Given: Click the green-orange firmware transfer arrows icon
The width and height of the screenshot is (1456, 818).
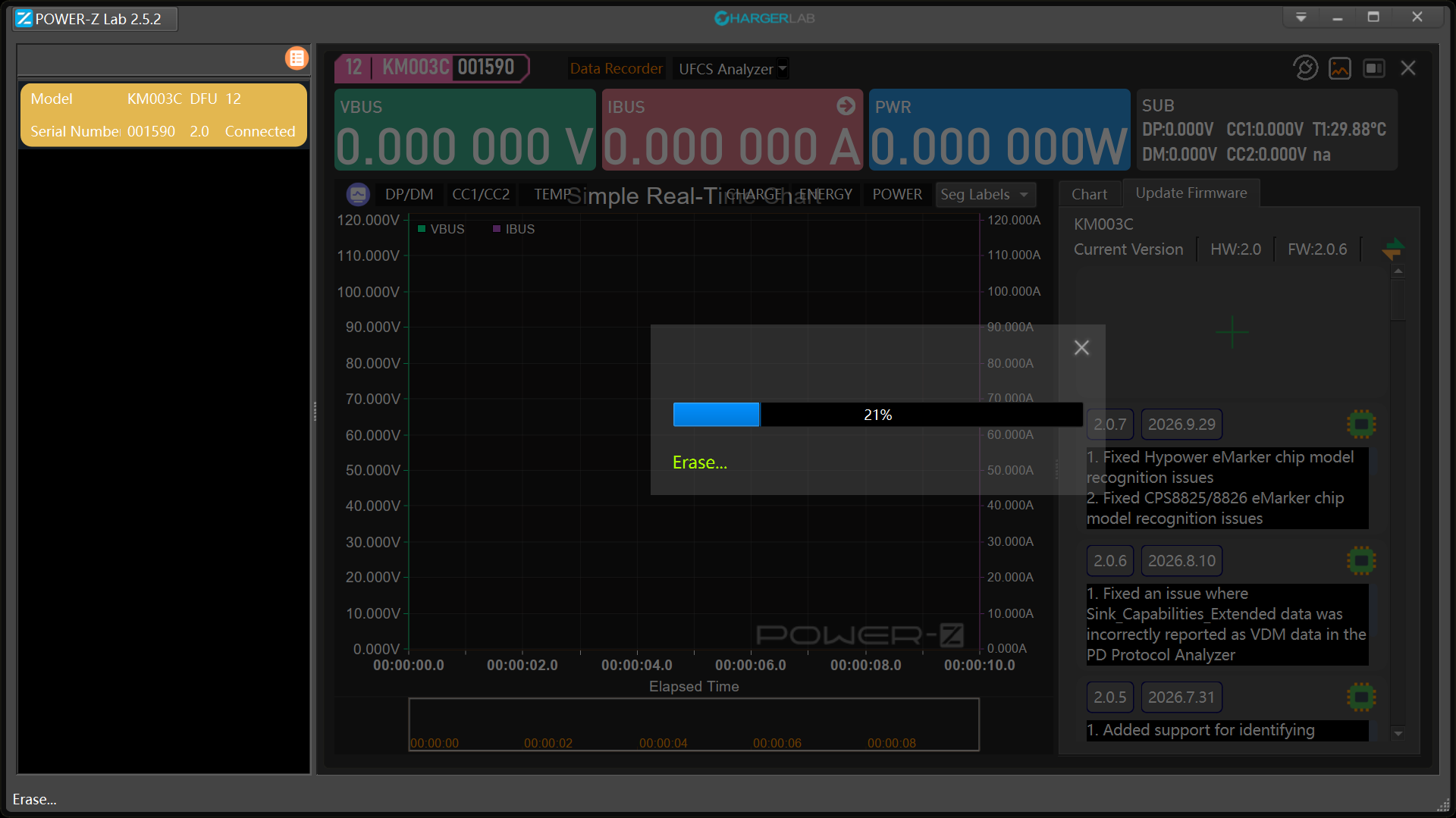Looking at the screenshot, I should pos(1392,249).
